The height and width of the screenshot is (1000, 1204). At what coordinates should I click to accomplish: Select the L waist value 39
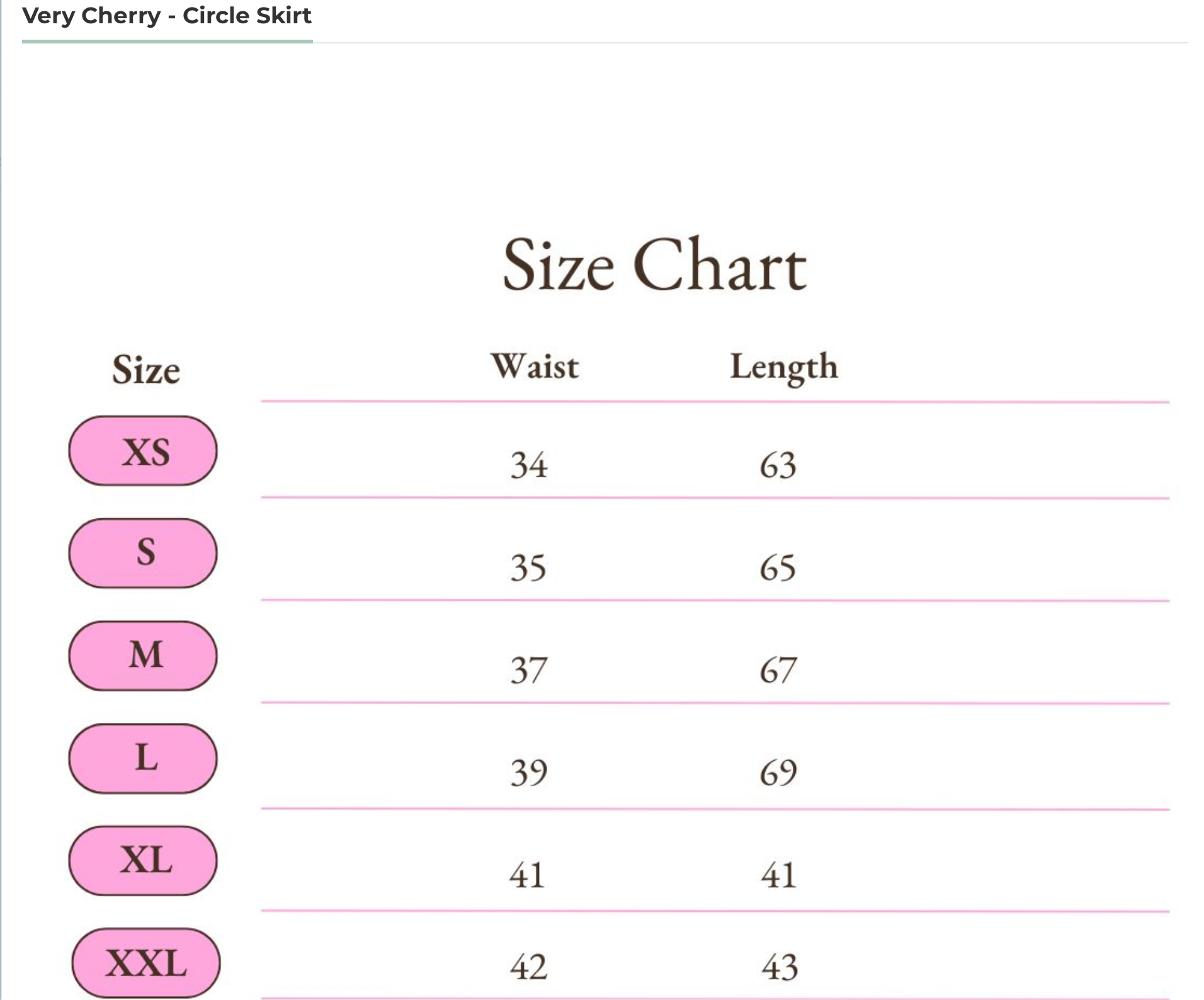coord(529,773)
